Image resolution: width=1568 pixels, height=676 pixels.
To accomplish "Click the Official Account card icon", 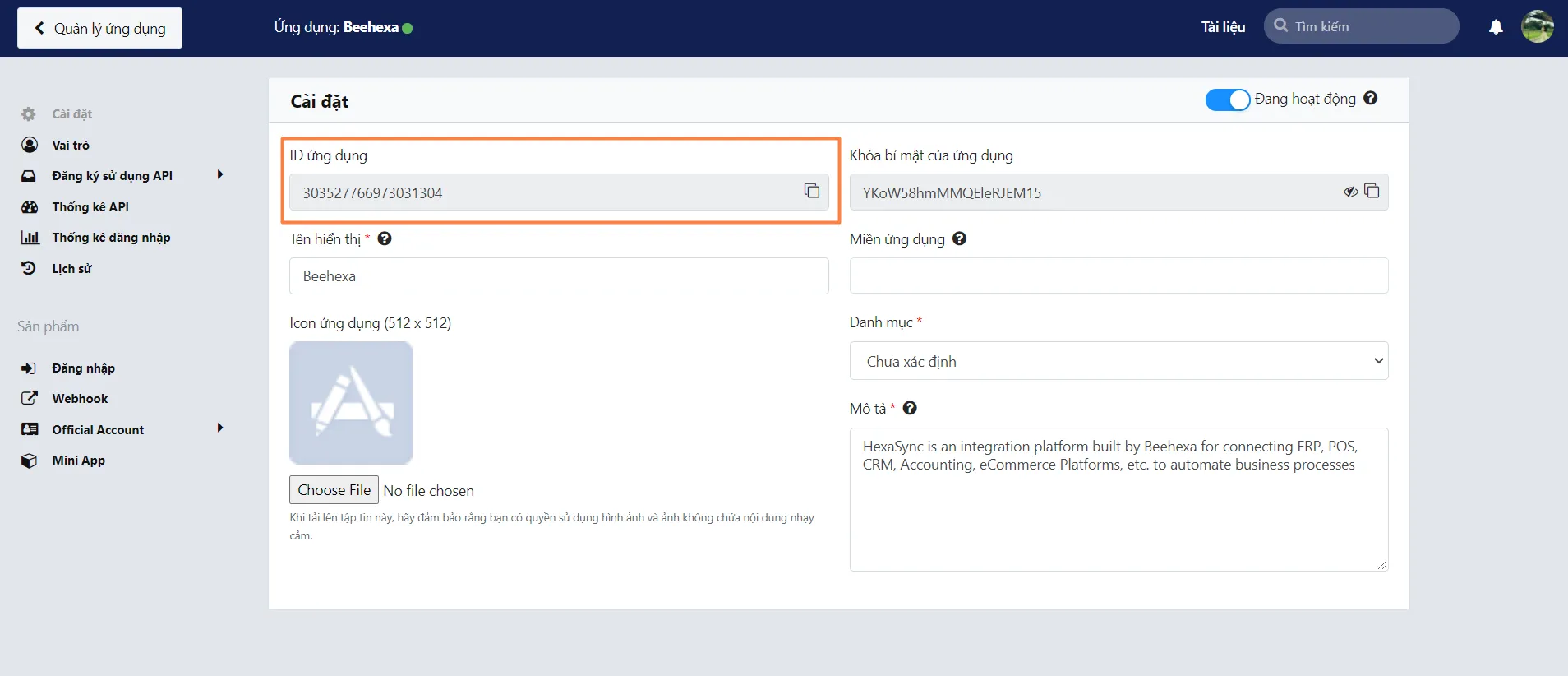I will pos(30,429).
